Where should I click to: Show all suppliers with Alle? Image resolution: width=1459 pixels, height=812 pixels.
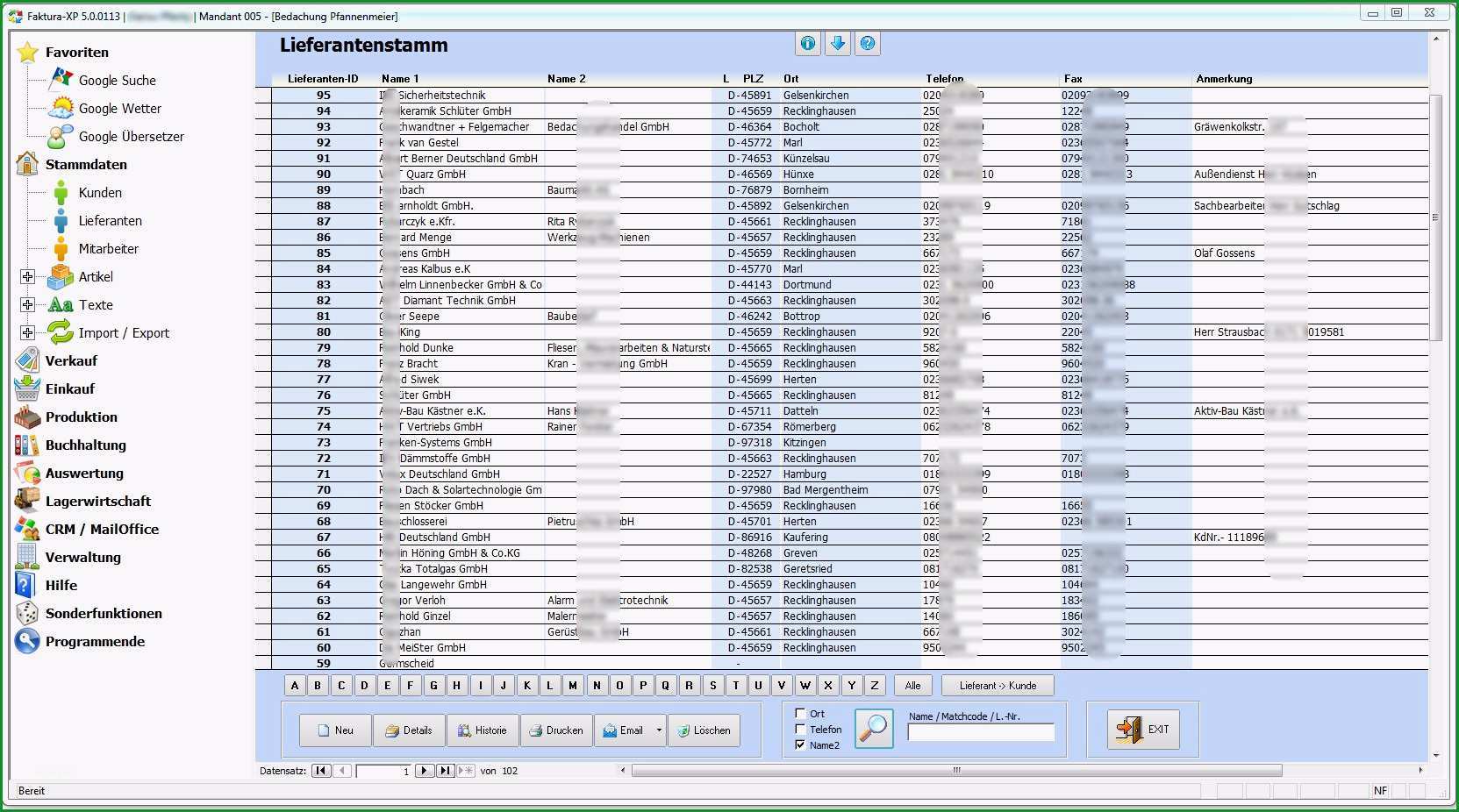click(913, 686)
